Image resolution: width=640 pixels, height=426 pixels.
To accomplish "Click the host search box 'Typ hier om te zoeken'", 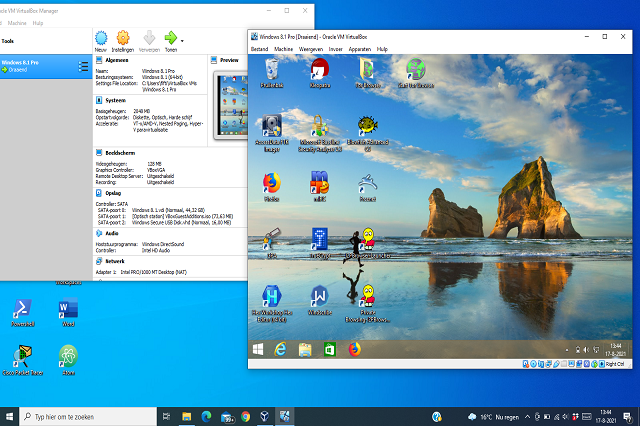I will (88, 417).
